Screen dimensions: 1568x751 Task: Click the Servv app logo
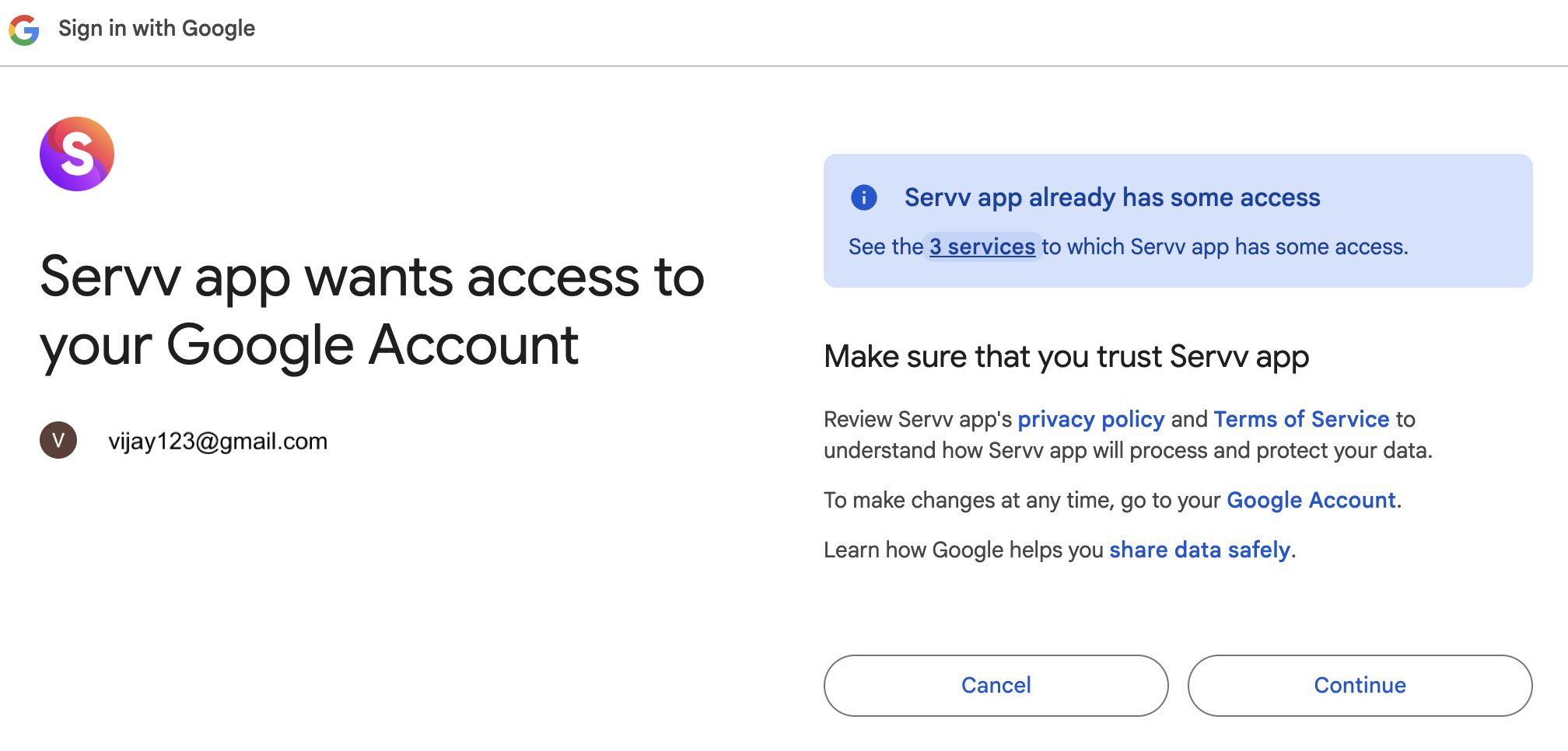coord(77,154)
